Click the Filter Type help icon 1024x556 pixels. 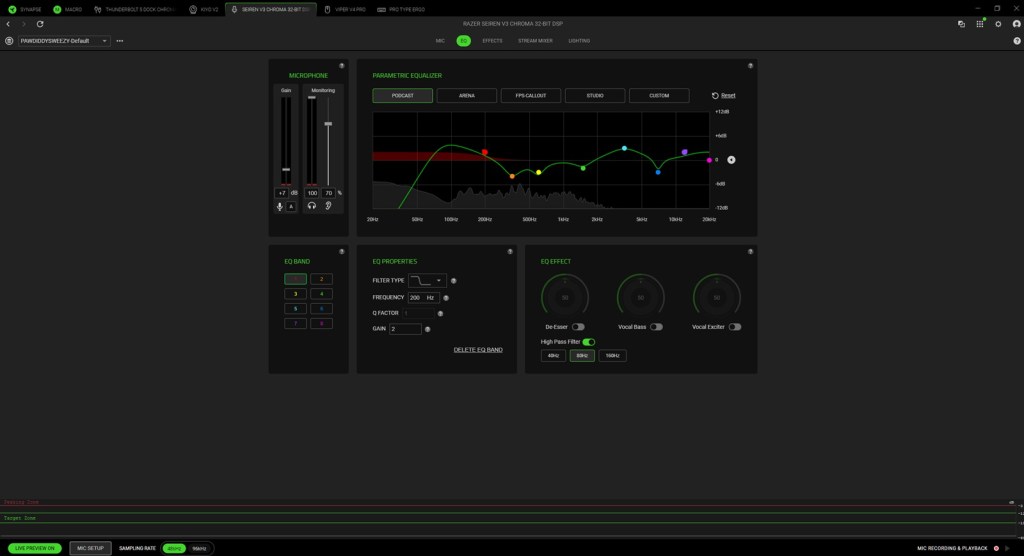tap(453, 281)
